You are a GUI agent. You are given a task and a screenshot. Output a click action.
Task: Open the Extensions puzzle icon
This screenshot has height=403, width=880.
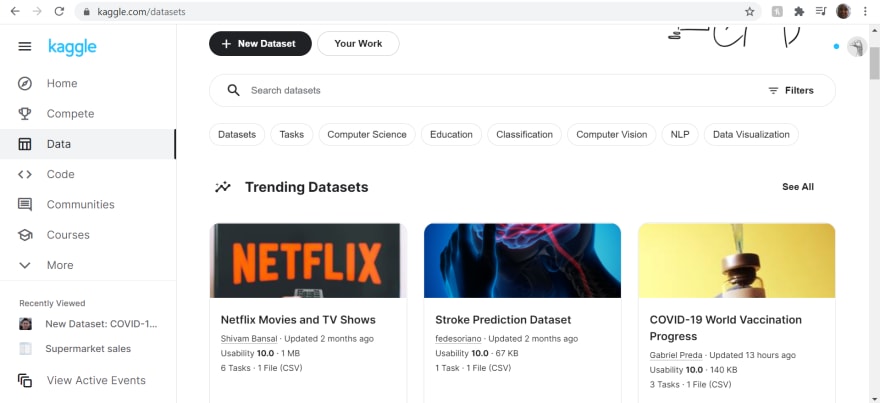pos(799,11)
